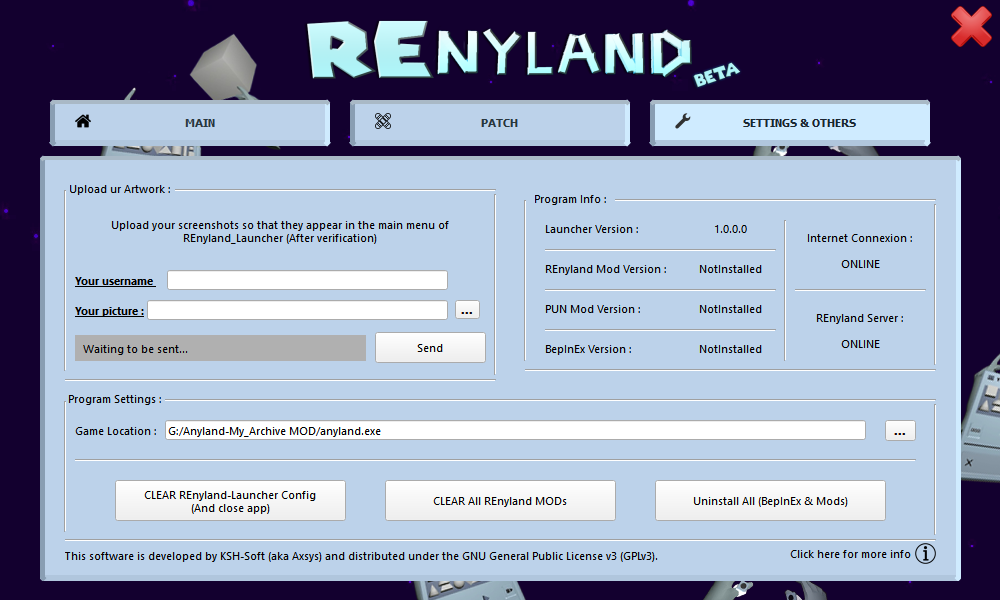Open the PATCH tab
This screenshot has height=600, width=1000.
499,123
